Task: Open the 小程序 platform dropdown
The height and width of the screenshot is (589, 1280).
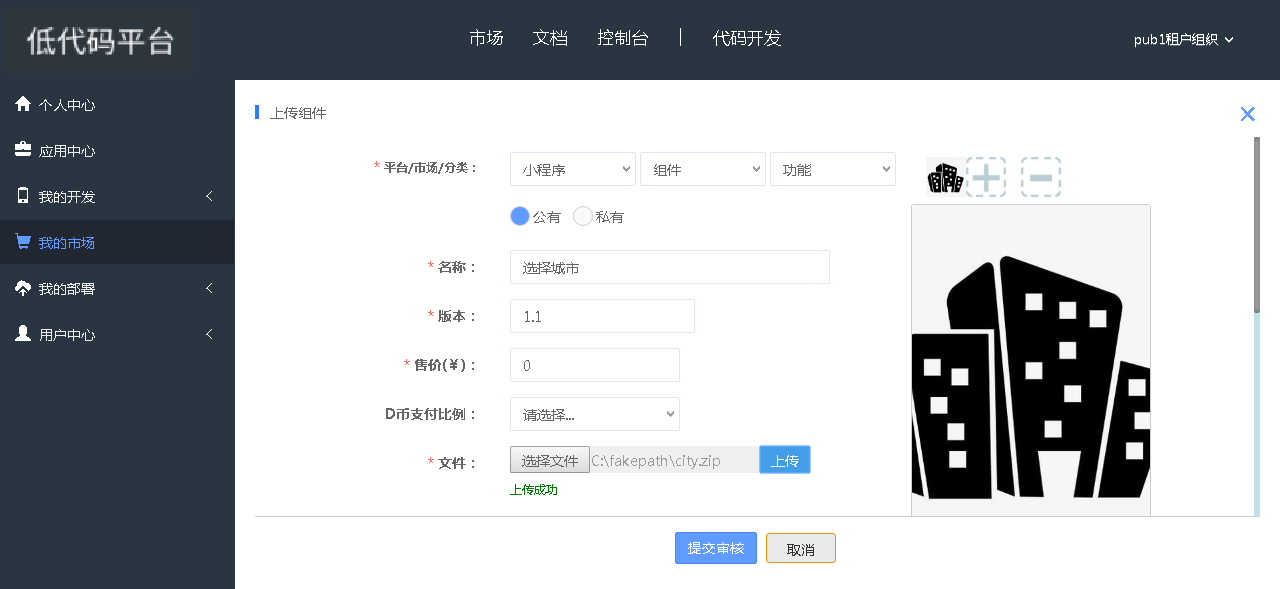Action: pyautogui.click(x=572, y=170)
